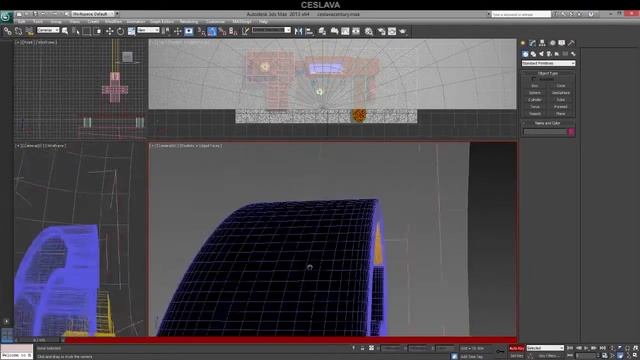
Task: Click the Cylinder primitive button
Action: pyautogui.click(x=535, y=100)
